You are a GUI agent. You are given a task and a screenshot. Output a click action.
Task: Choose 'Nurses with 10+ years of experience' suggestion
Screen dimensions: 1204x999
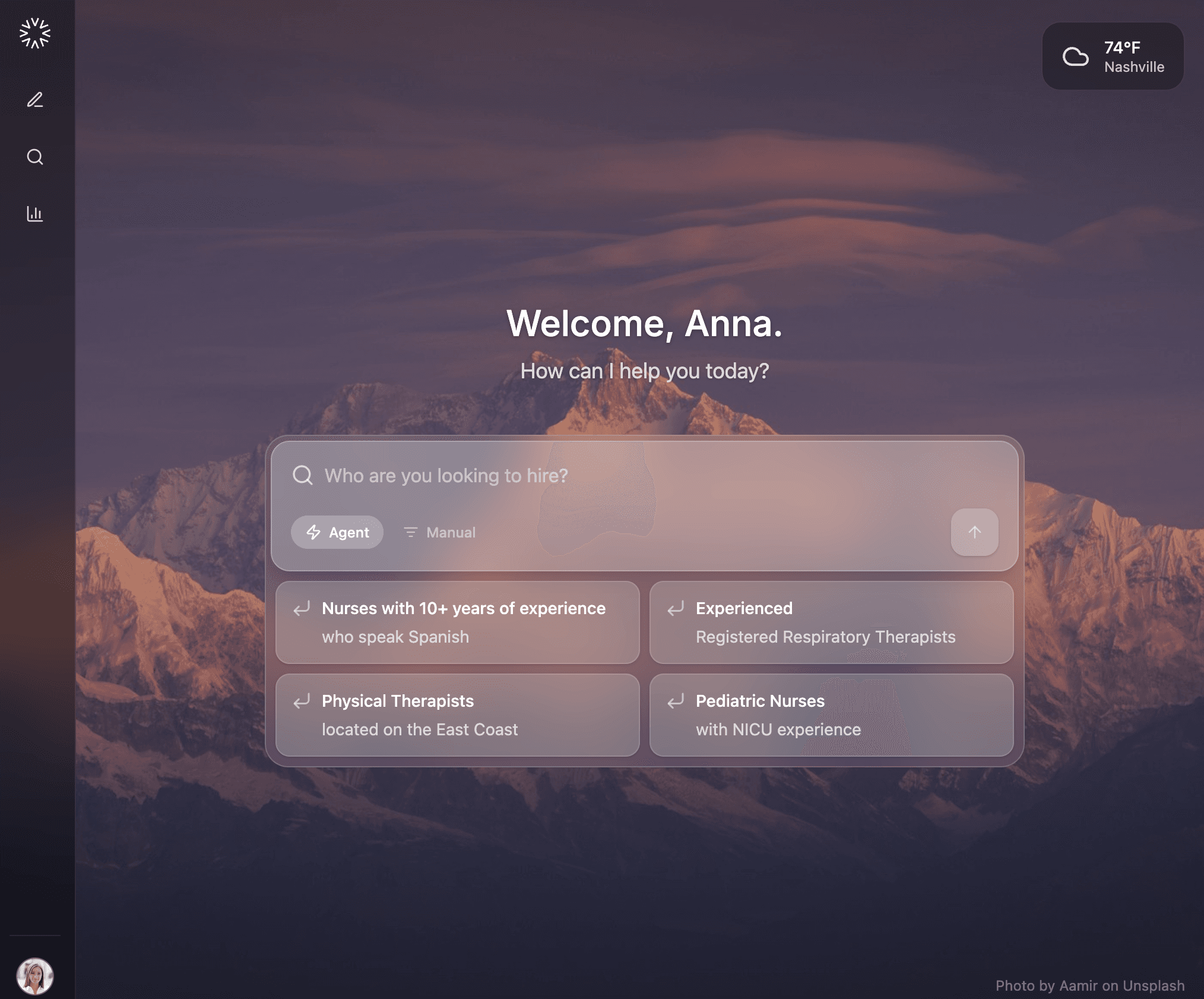457,622
